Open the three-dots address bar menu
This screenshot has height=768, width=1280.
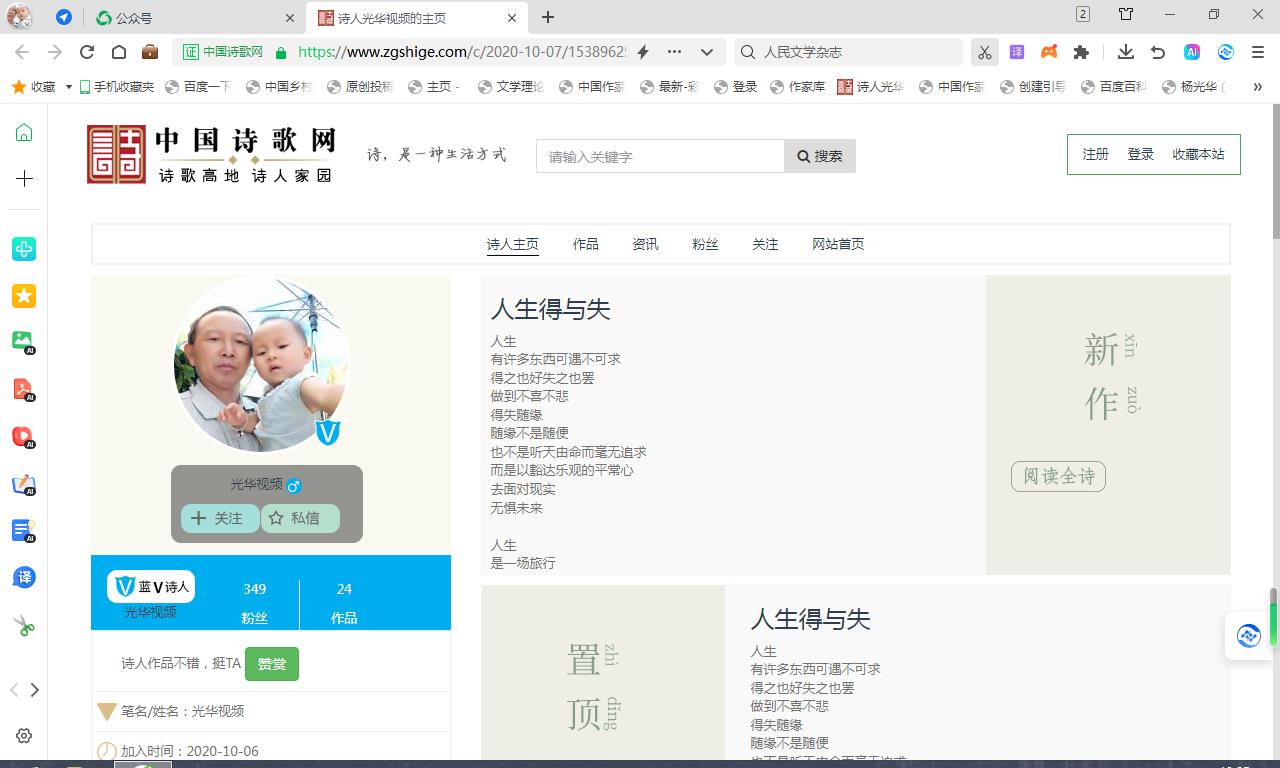click(x=674, y=52)
